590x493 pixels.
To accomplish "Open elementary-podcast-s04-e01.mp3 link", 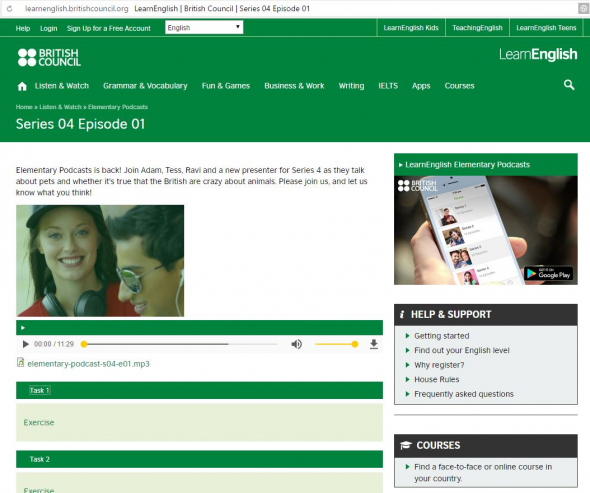I will click(88, 364).
